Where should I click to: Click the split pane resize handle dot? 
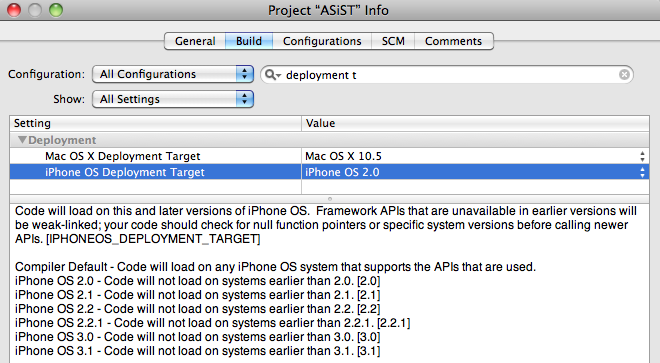click(330, 199)
